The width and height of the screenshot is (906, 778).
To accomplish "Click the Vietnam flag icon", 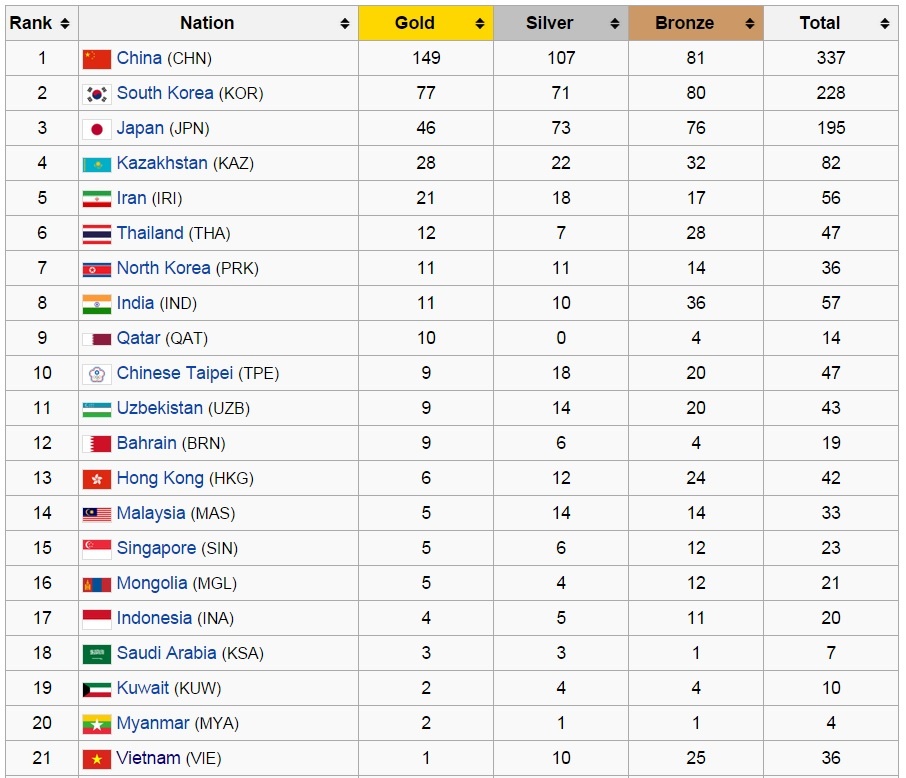I will point(96,759).
